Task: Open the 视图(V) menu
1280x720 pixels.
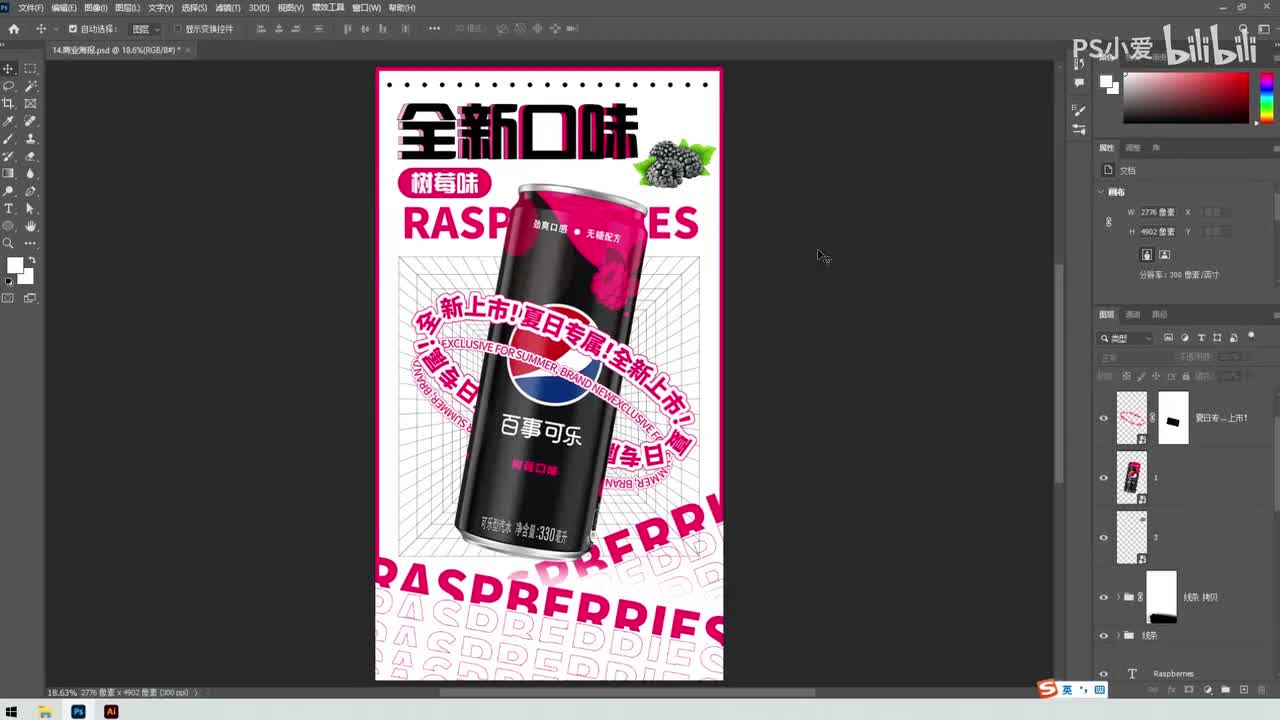Action: click(x=290, y=8)
